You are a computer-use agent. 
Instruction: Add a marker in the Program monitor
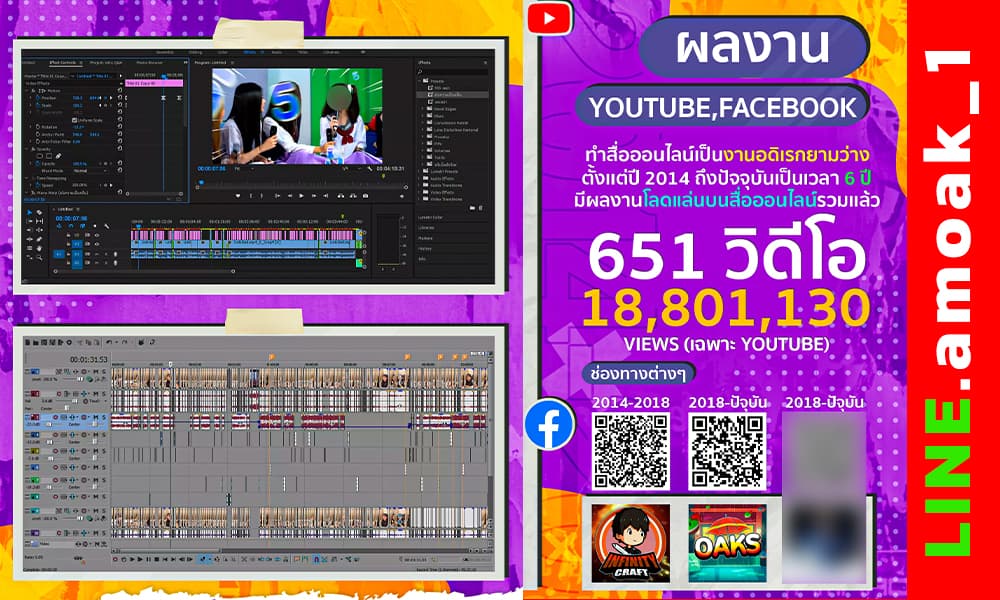point(238,196)
